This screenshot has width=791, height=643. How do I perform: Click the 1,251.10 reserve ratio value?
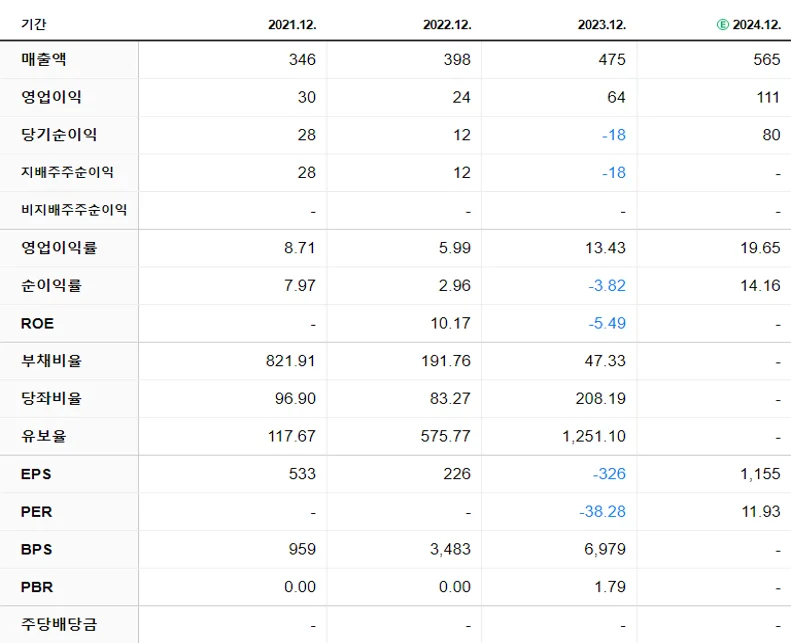tap(594, 436)
